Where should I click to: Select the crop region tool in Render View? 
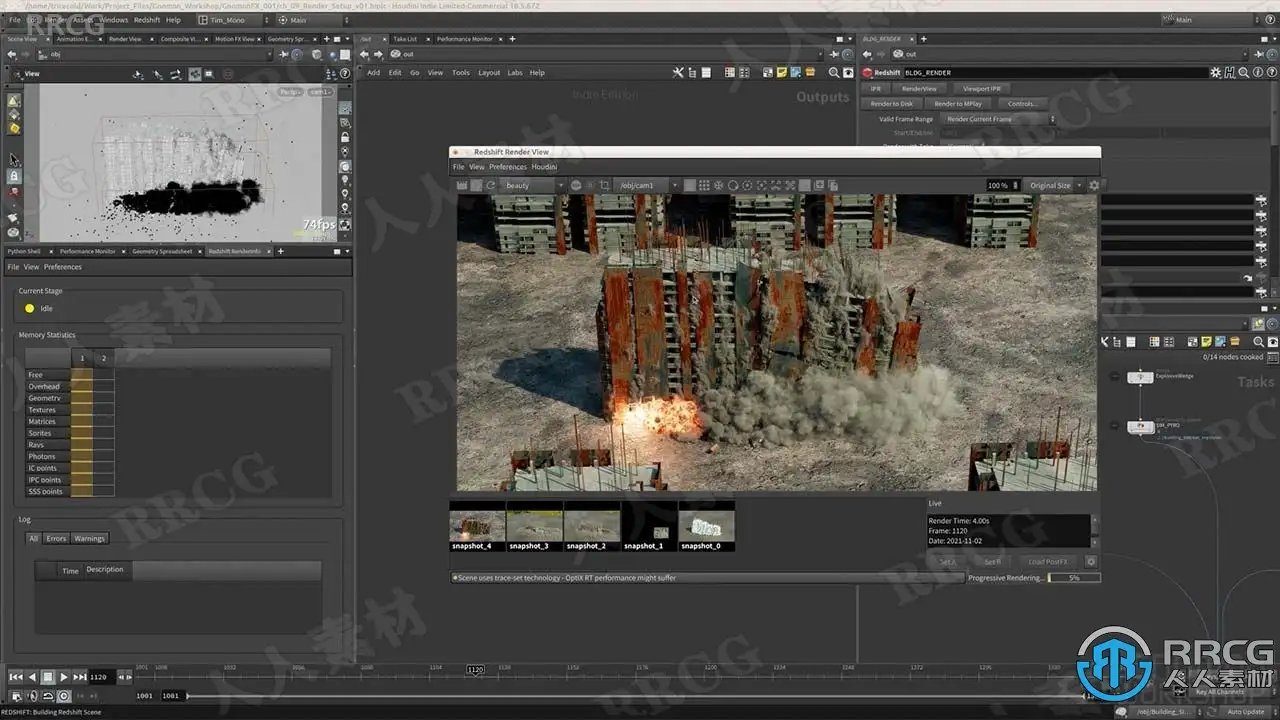[x=604, y=185]
